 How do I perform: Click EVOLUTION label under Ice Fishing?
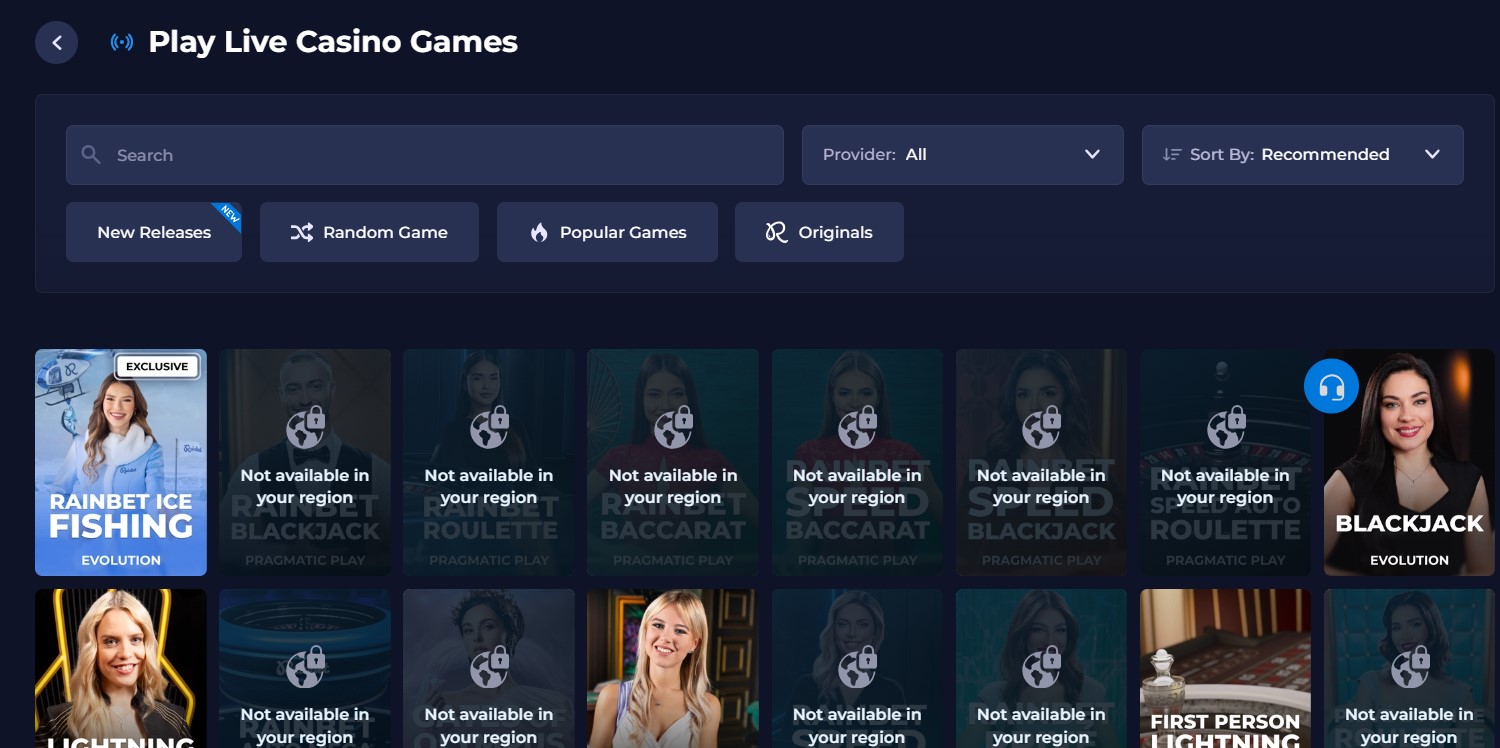click(x=121, y=560)
